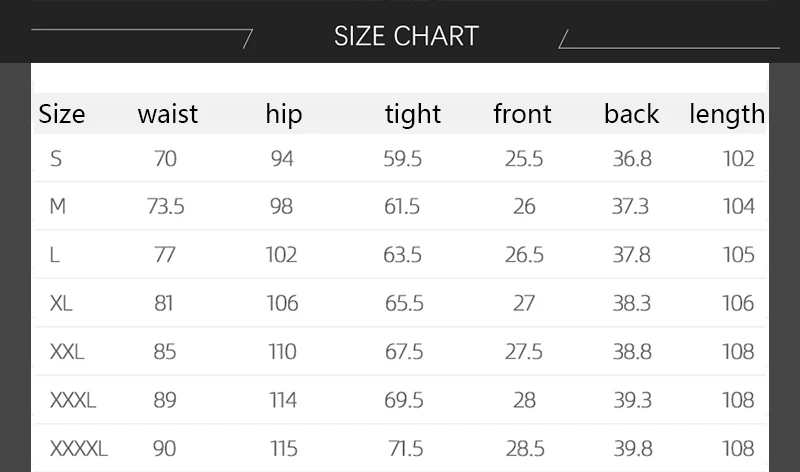The width and height of the screenshot is (800, 472).
Task: Select the XXXL size row label
Action: [73, 401]
